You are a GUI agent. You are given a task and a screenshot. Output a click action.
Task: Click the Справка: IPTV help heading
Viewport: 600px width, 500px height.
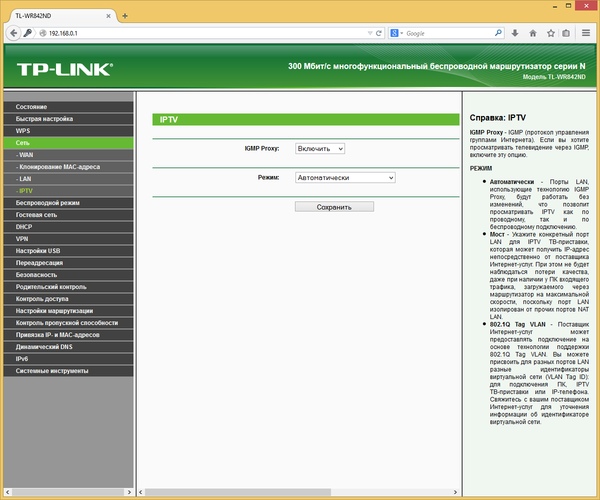pos(497,118)
